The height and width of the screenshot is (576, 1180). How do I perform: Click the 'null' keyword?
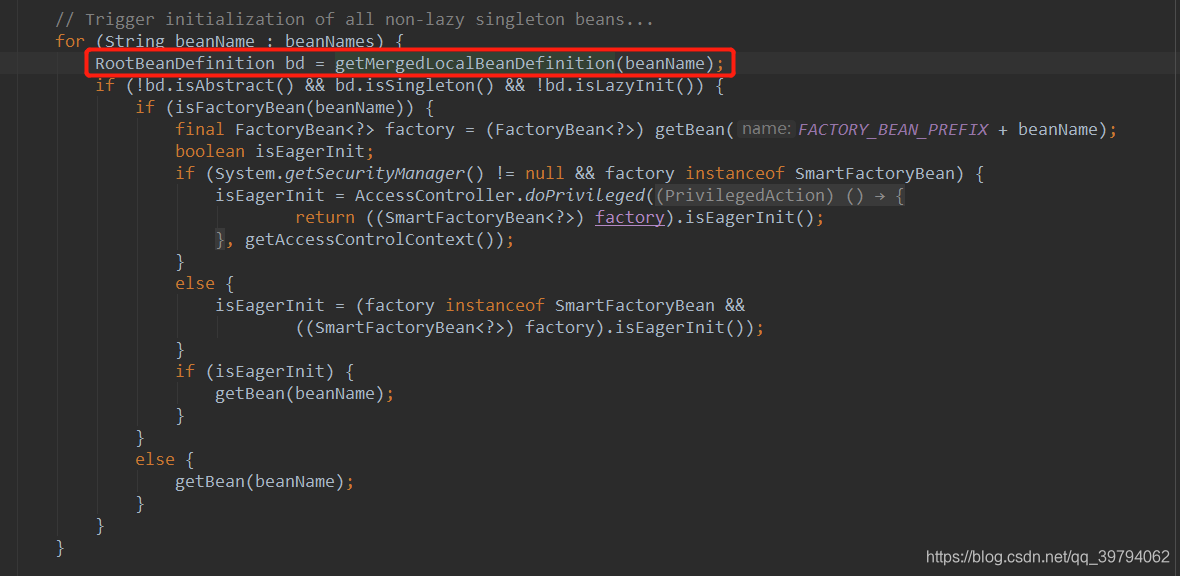[x=545, y=174]
